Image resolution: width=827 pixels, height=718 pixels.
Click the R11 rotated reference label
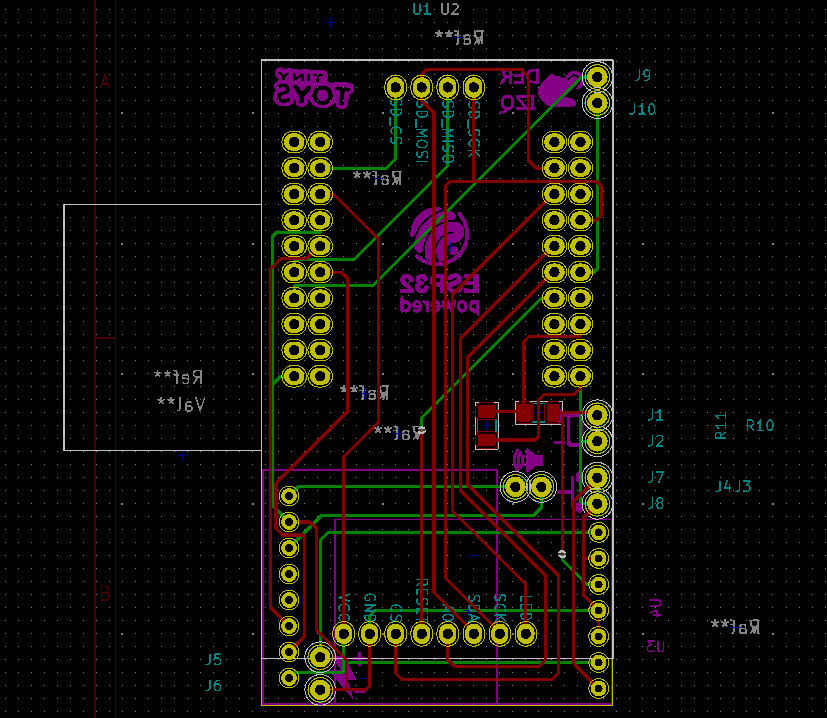tap(720, 426)
